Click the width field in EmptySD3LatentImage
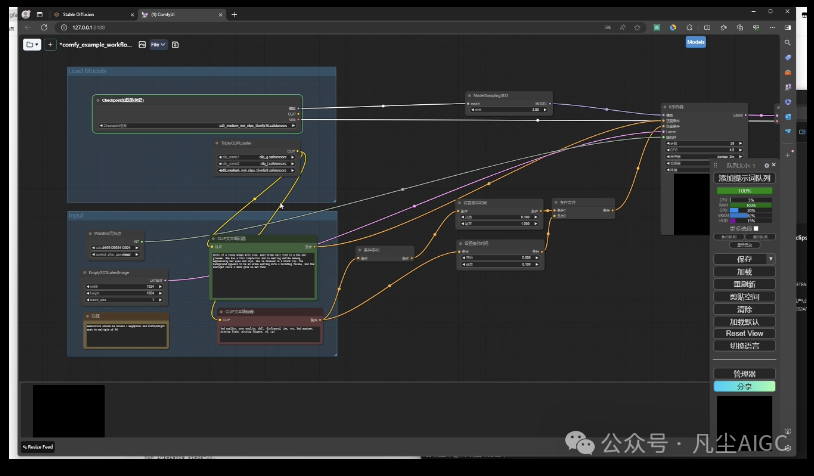Screen dimensions: 814x476 click(x=124, y=287)
